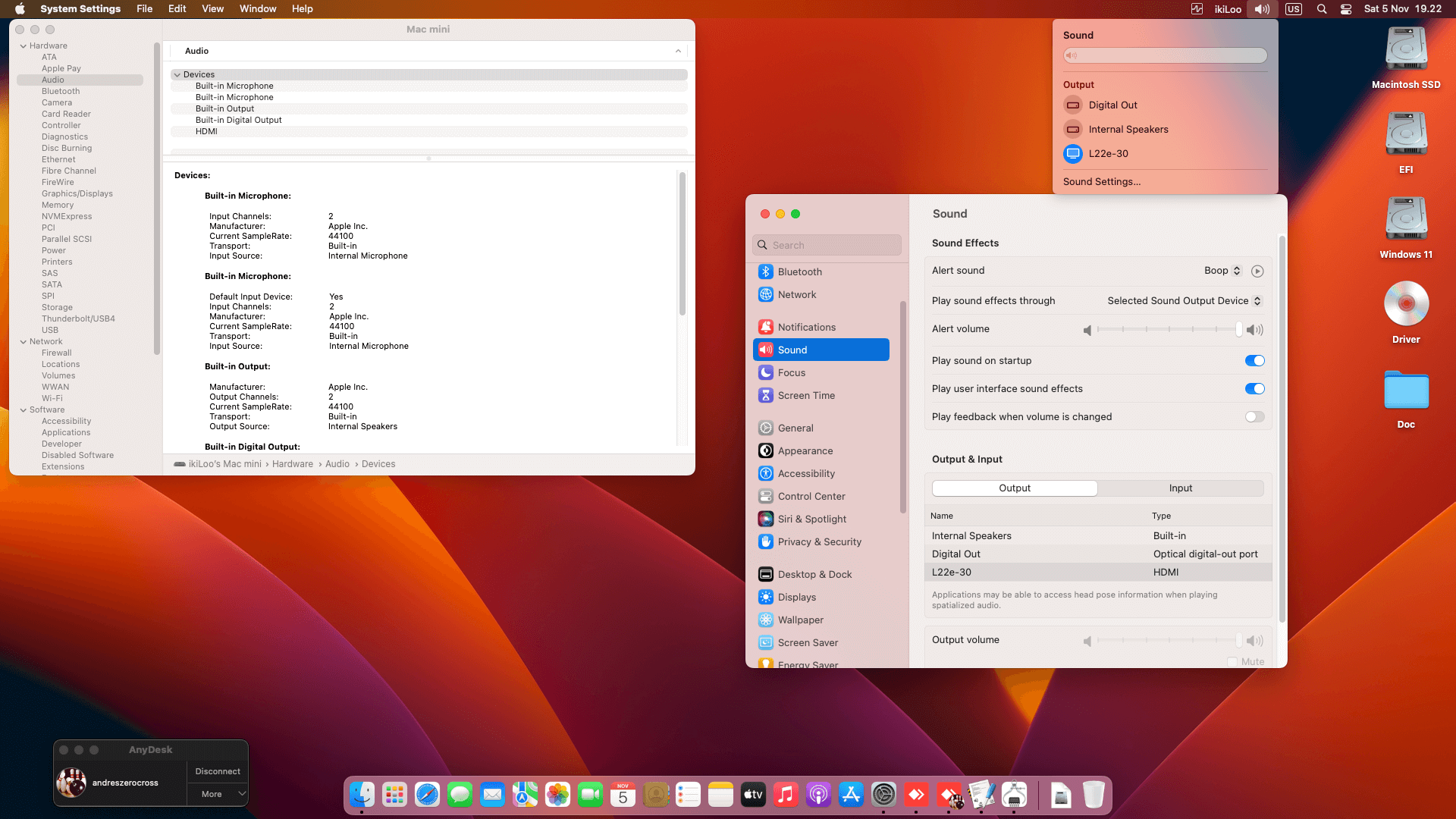Enable Play feedback when volume is changed
Viewport: 1456px width, 819px height.
[x=1254, y=416]
